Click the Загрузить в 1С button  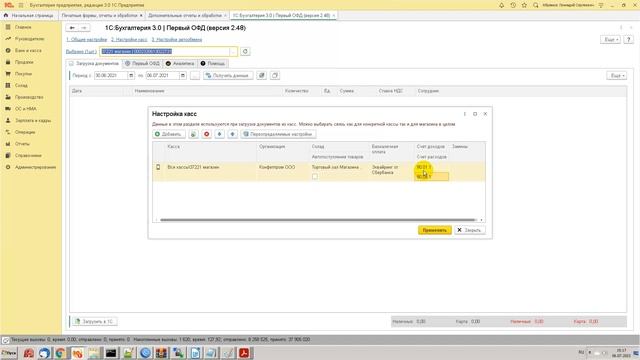coord(95,322)
